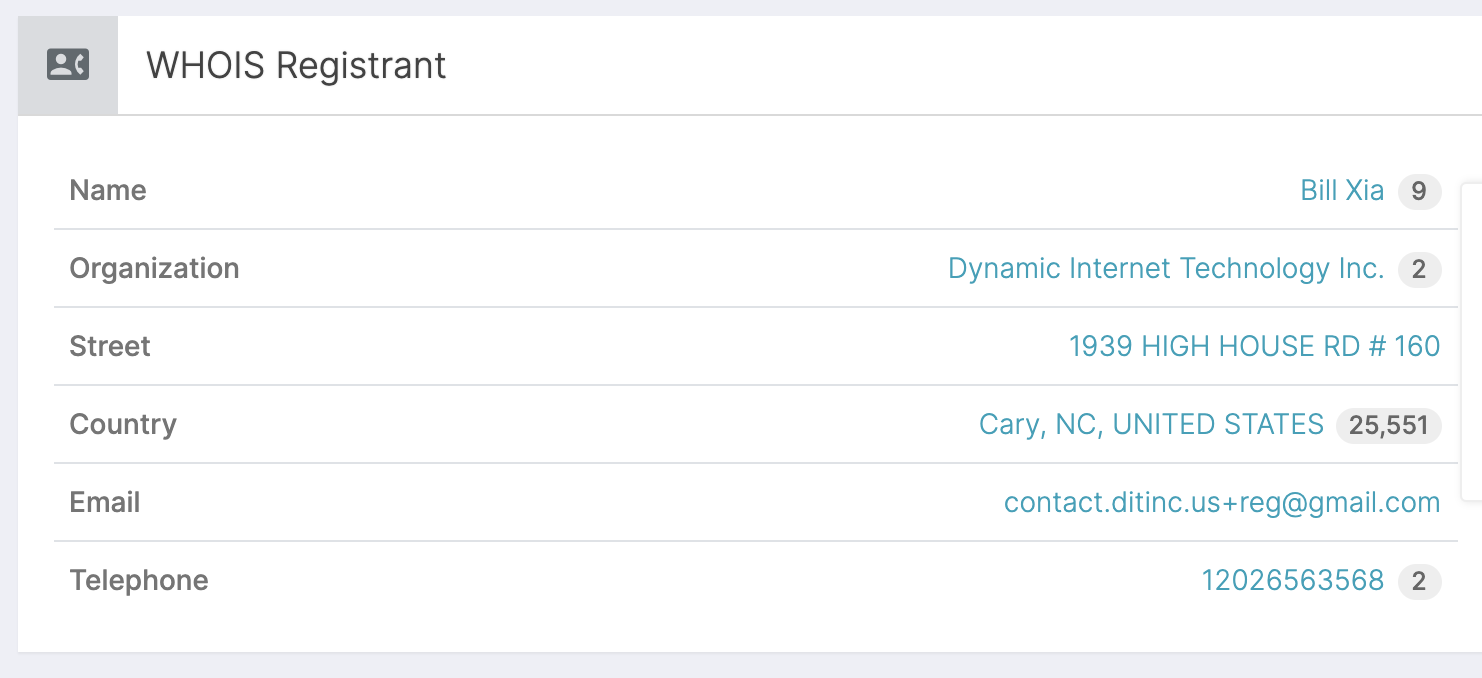
Task: Click the count badge 9 beside Bill Xia
Action: [x=1419, y=191]
